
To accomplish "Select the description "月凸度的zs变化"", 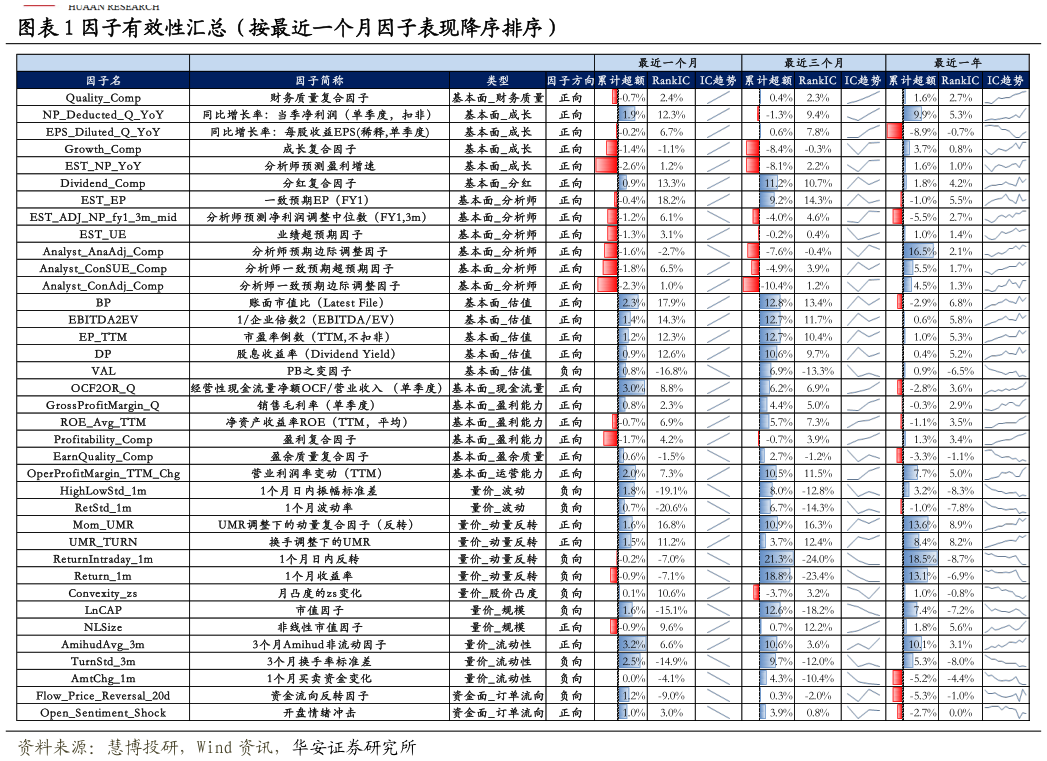I will coord(319,593).
